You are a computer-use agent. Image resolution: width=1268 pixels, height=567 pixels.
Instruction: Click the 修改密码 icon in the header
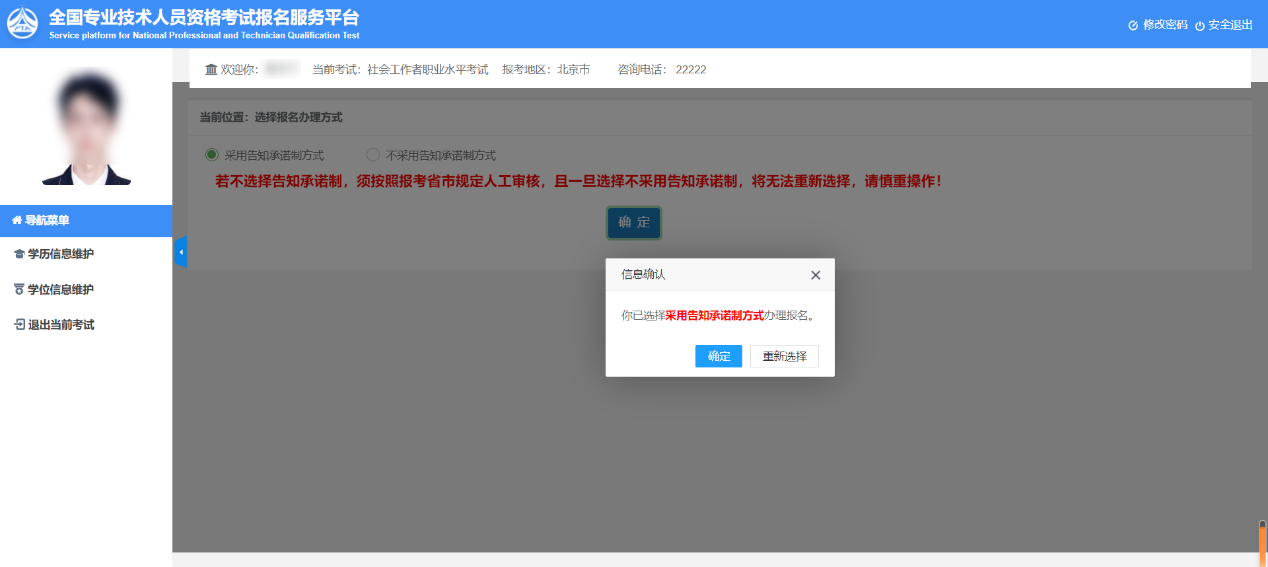1133,25
